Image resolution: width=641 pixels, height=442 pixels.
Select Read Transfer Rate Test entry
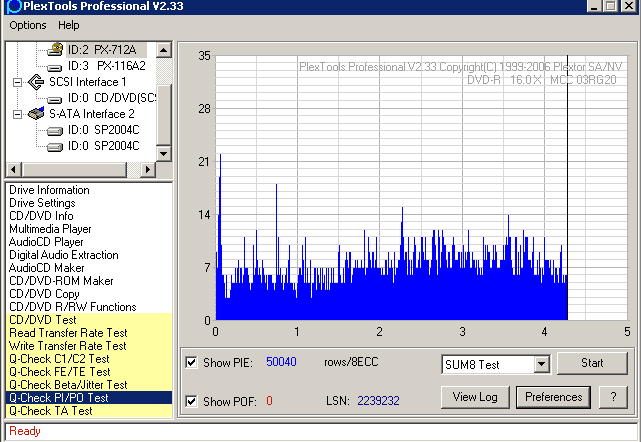pyautogui.click(x=67, y=333)
